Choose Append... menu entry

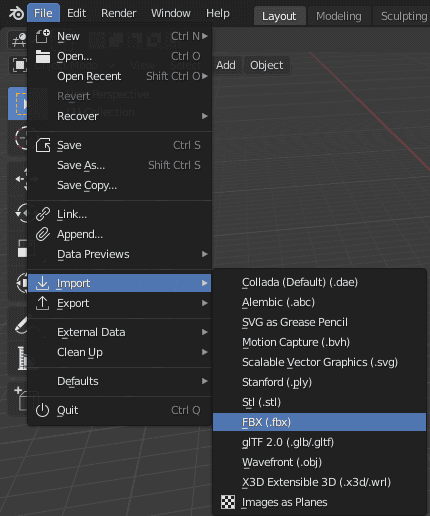pyautogui.click(x=119, y=234)
